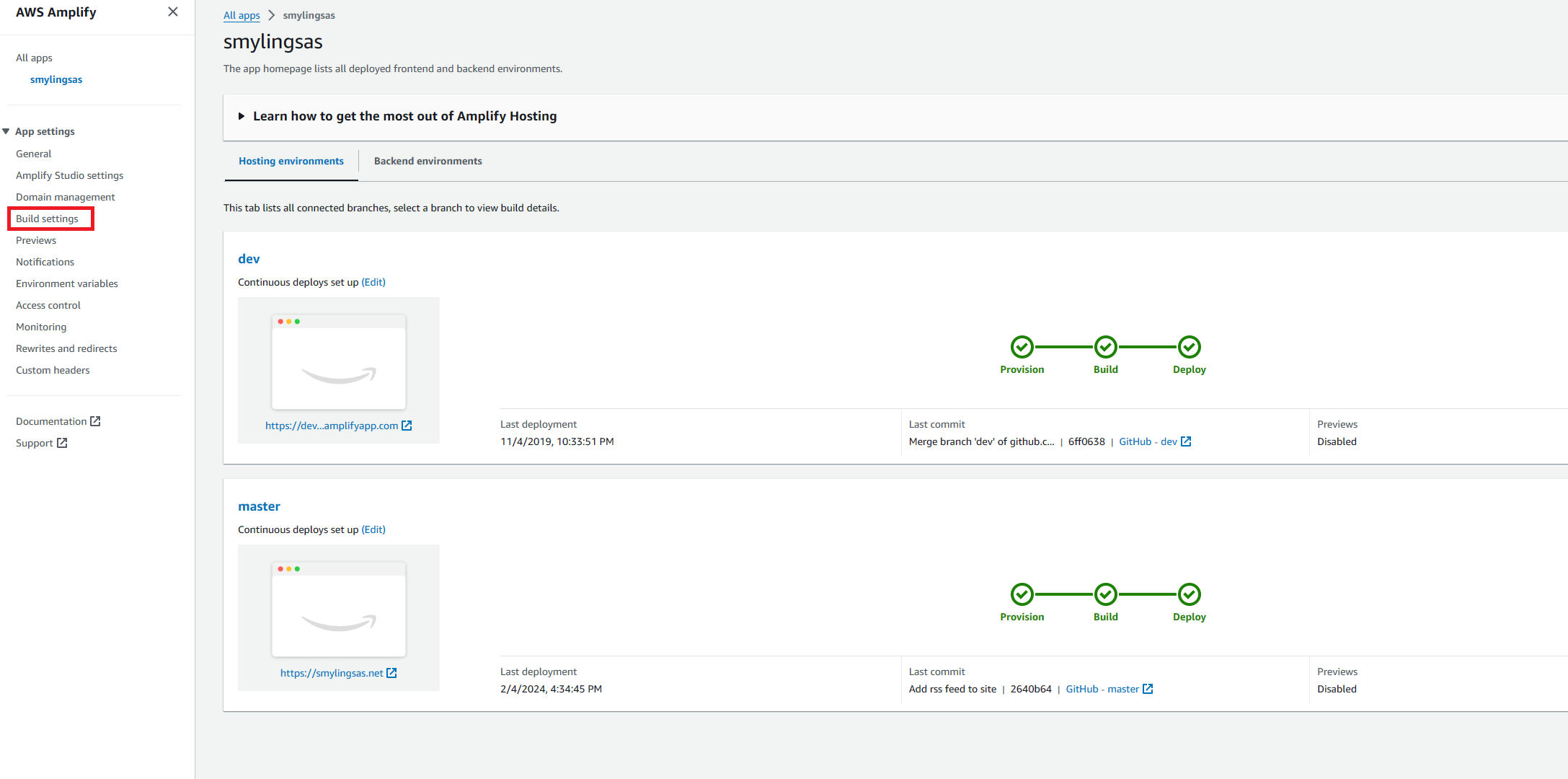Click external link icon beside dev amplifyapp URL

tap(407, 426)
